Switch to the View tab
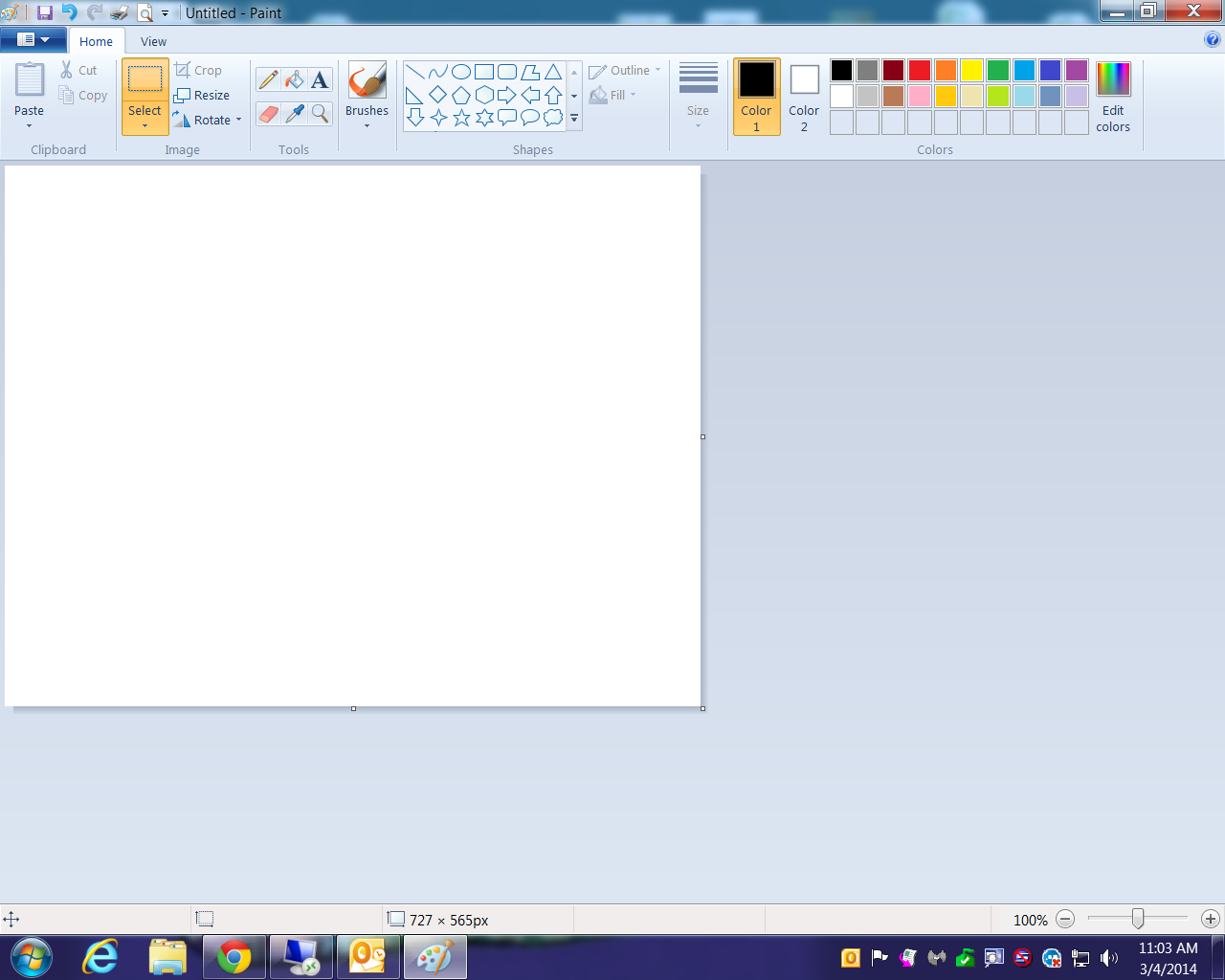The width and height of the screenshot is (1225, 980). 153,41
